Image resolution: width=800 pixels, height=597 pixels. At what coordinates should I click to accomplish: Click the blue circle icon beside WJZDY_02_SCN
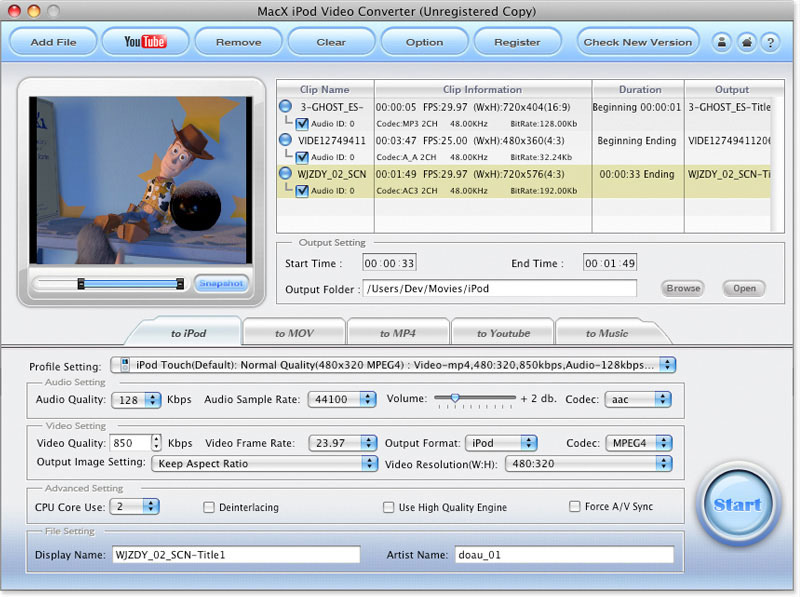click(286, 173)
